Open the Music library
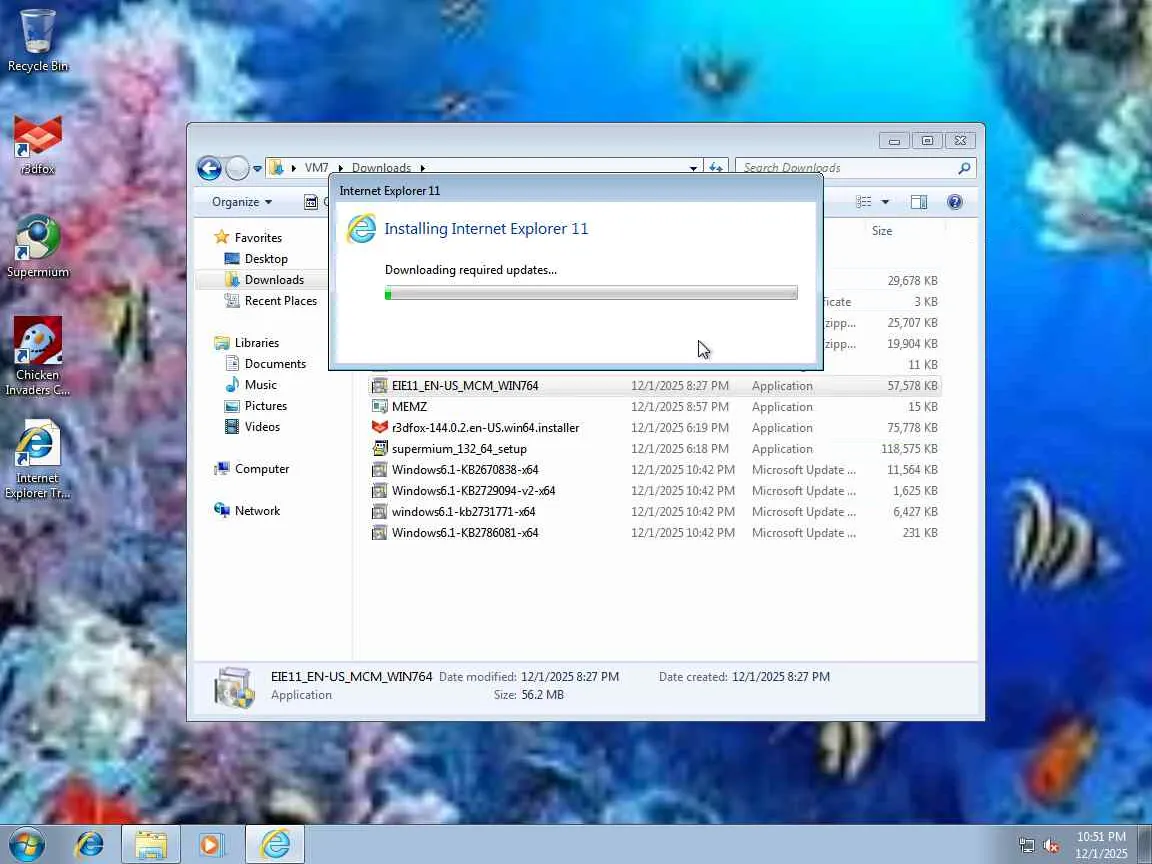 tap(260, 385)
